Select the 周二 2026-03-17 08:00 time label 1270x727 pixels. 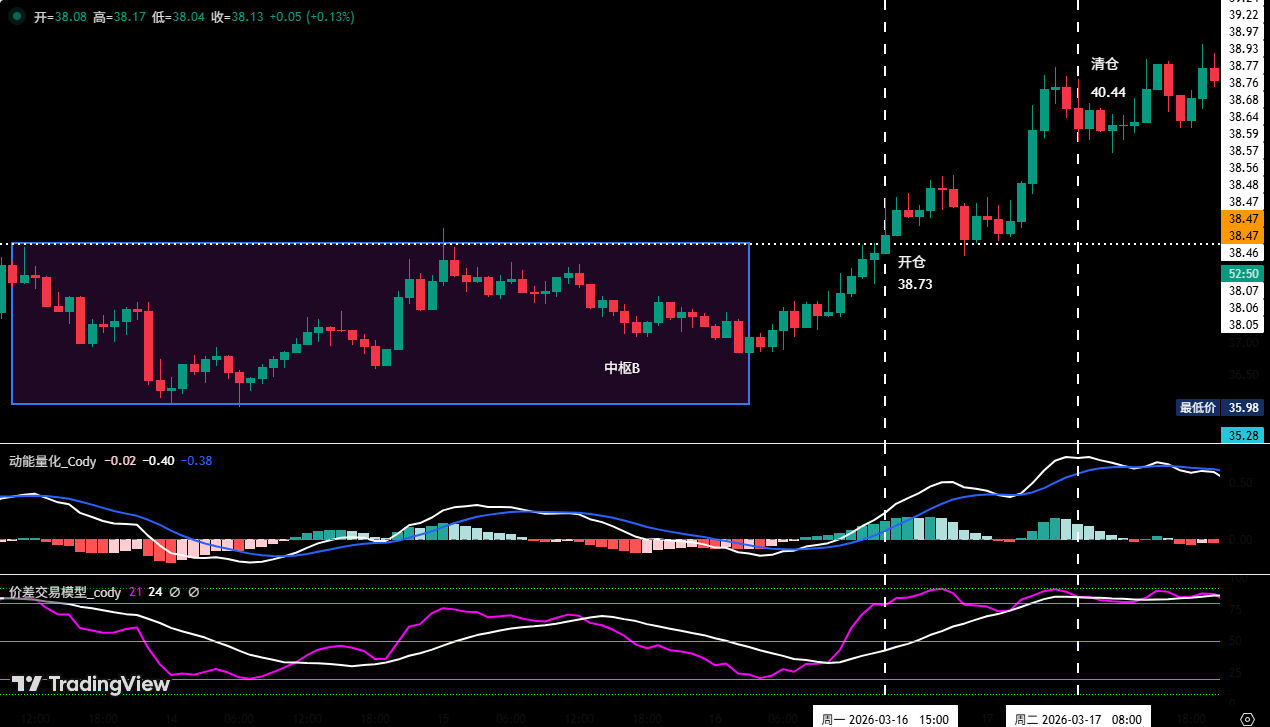[x=1078, y=718]
